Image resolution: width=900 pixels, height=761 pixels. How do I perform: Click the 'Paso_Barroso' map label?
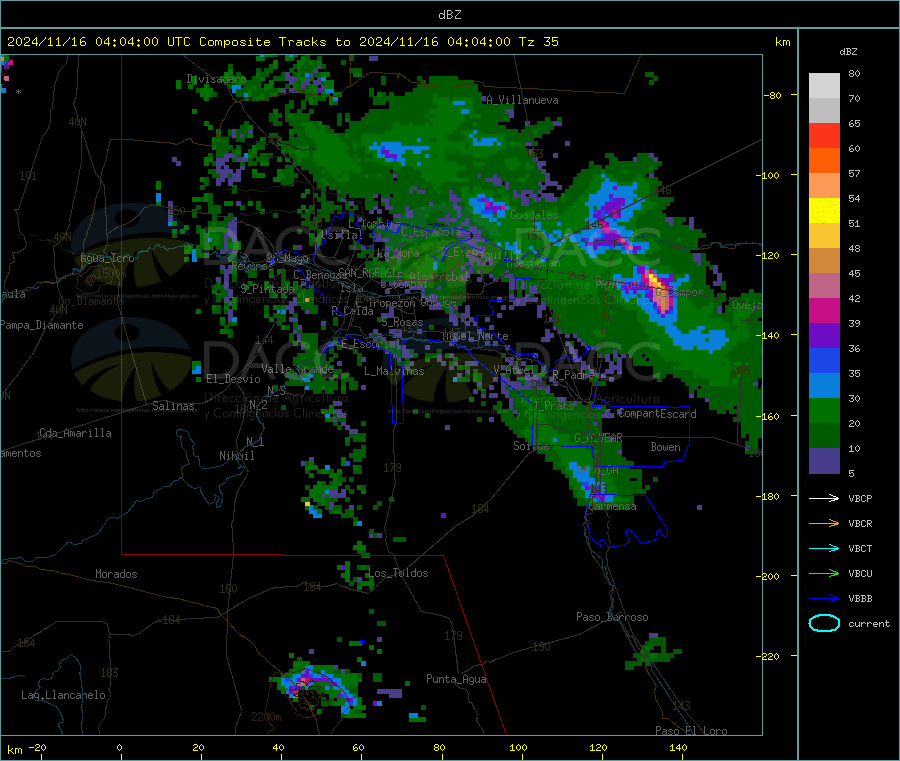click(612, 617)
